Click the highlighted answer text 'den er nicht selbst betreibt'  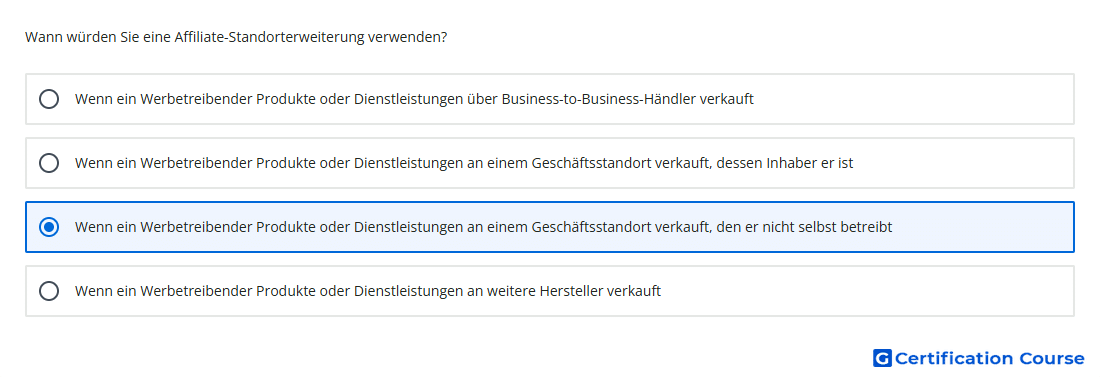tap(483, 227)
